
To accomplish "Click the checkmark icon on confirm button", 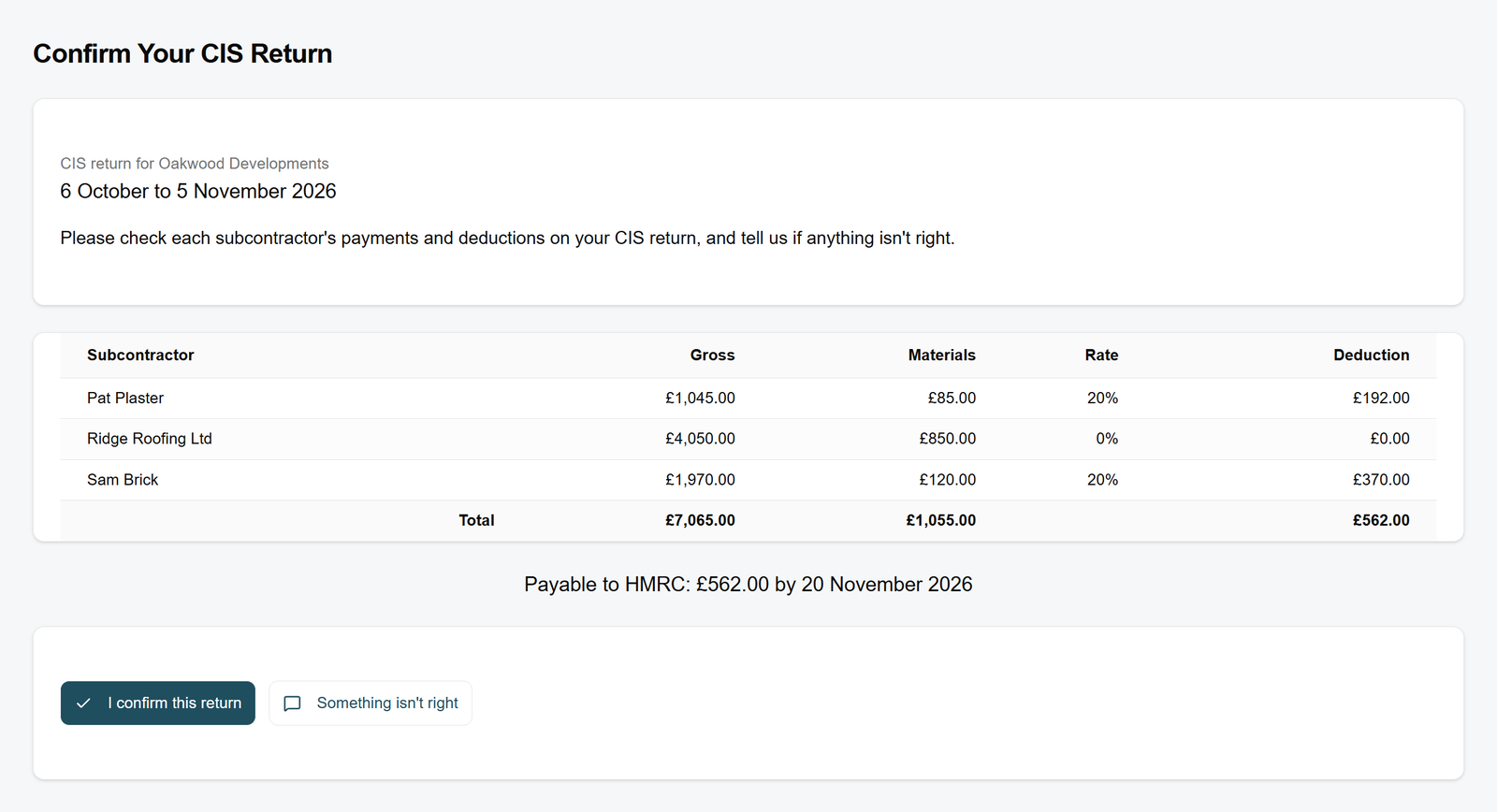I will (x=83, y=703).
